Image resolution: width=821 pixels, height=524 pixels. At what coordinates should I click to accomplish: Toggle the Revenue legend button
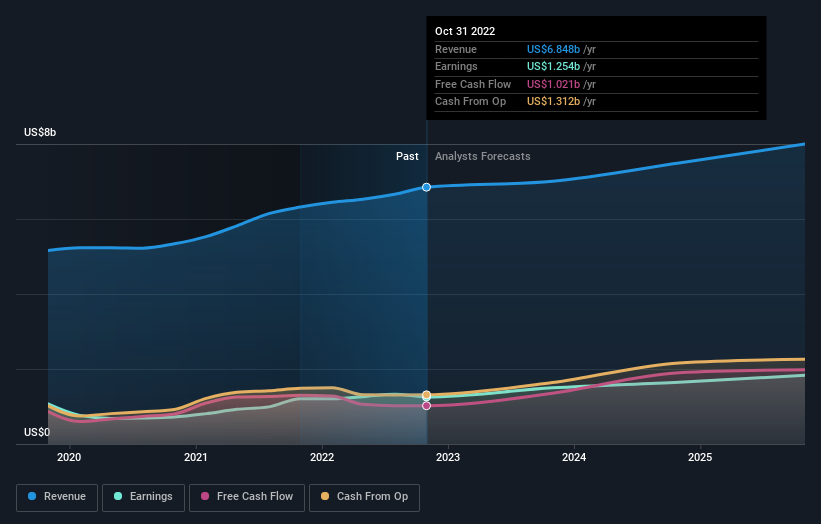click(57, 497)
